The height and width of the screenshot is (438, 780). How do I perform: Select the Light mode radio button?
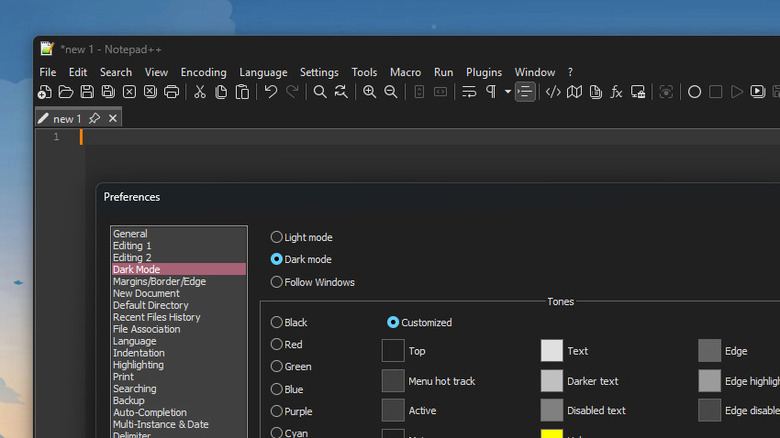pyautogui.click(x=277, y=238)
